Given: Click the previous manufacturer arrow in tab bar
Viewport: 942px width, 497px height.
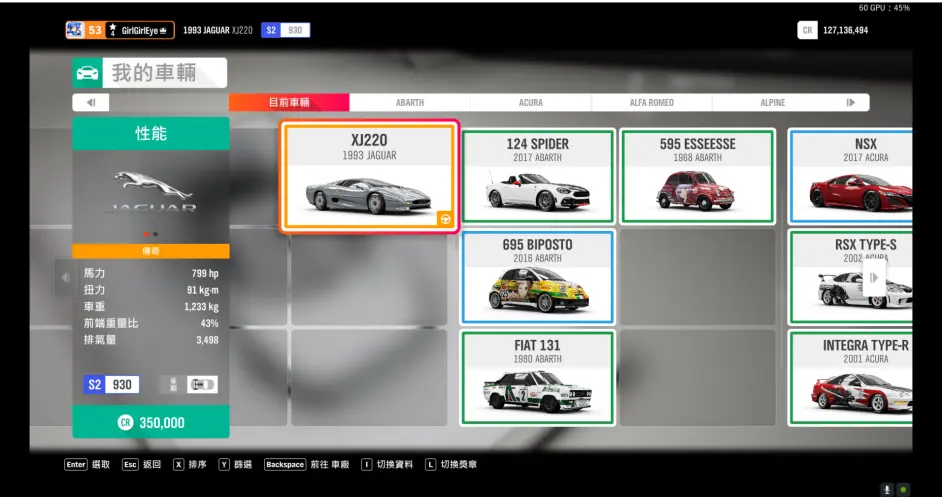Looking at the screenshot, I should tap(91, 103).
